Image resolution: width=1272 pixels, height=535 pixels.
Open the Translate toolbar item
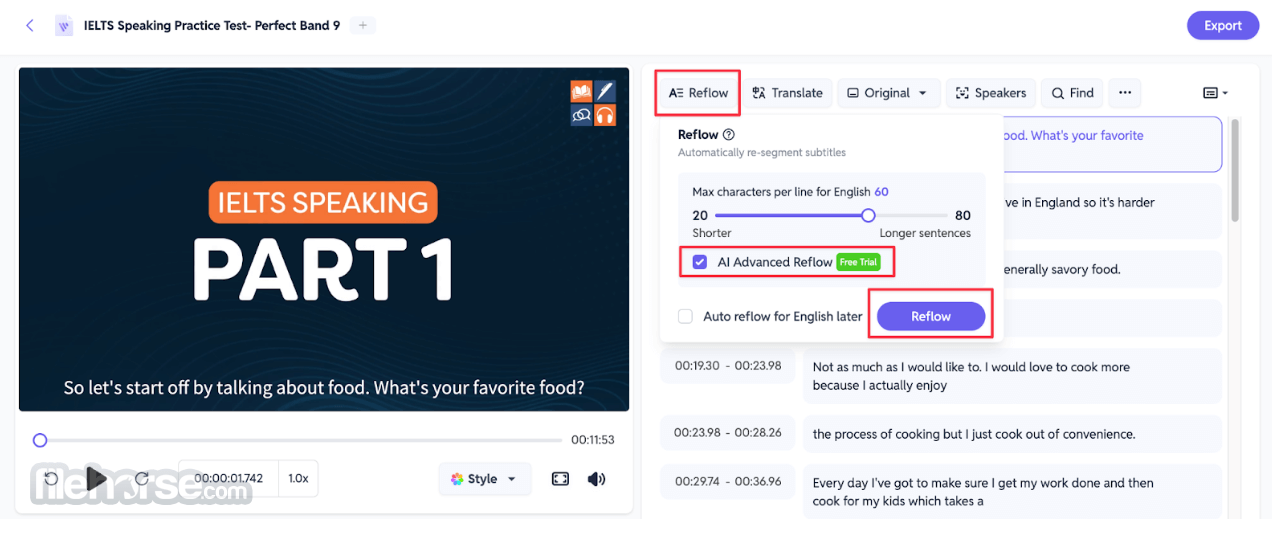(x=787, y=93)
